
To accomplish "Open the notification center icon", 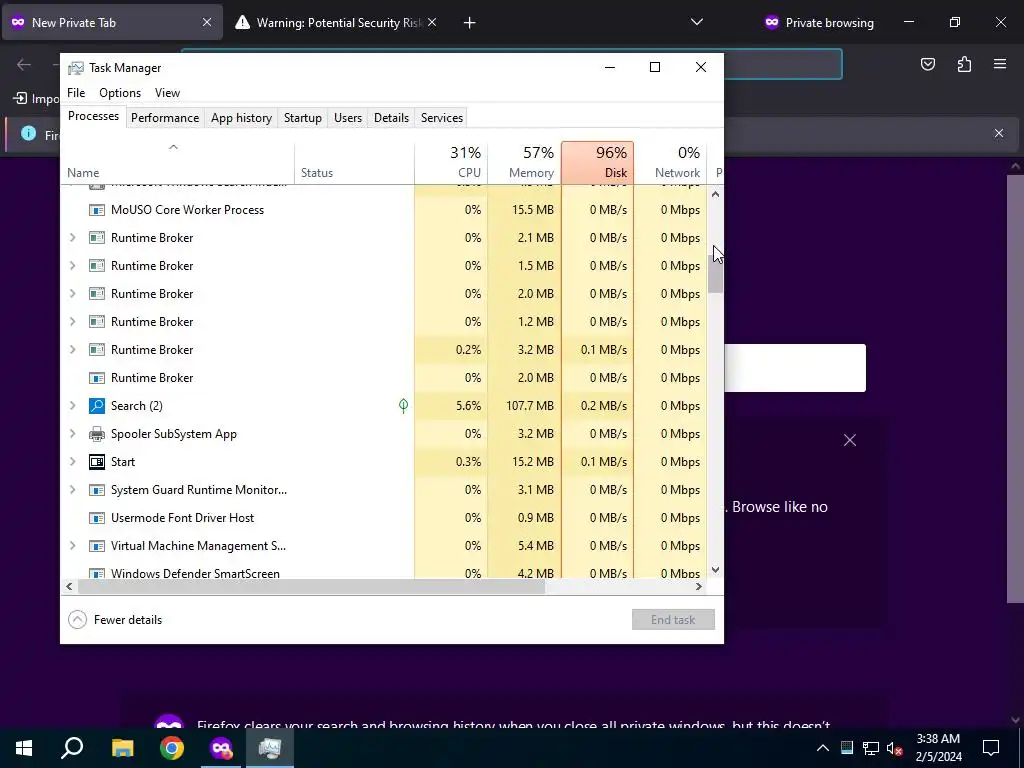I will coord(991,748).
